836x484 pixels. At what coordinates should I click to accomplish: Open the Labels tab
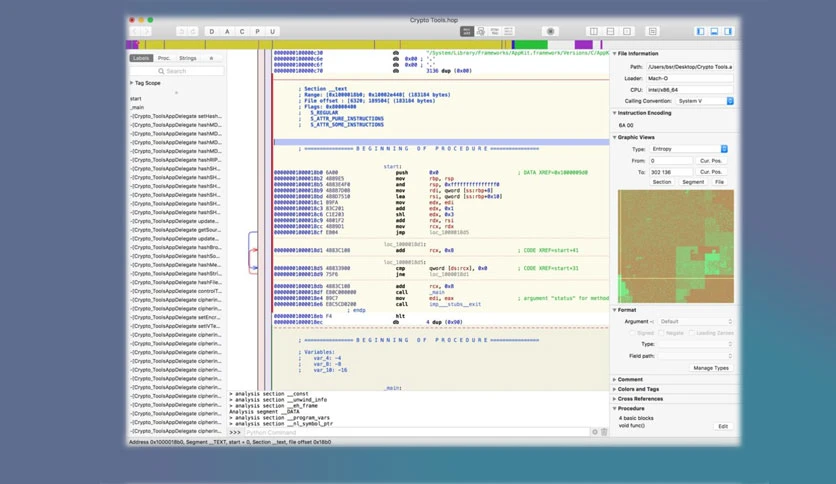coord(141,58)
